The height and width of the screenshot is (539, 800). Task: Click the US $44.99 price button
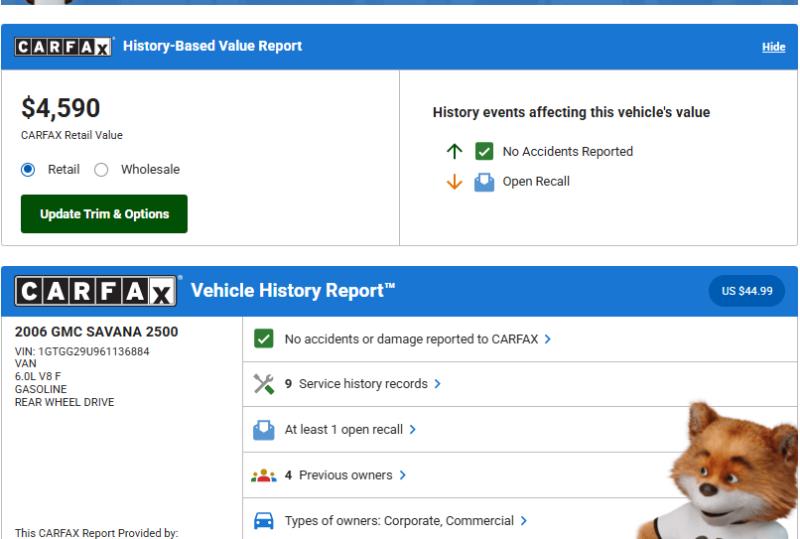point(747,291)
